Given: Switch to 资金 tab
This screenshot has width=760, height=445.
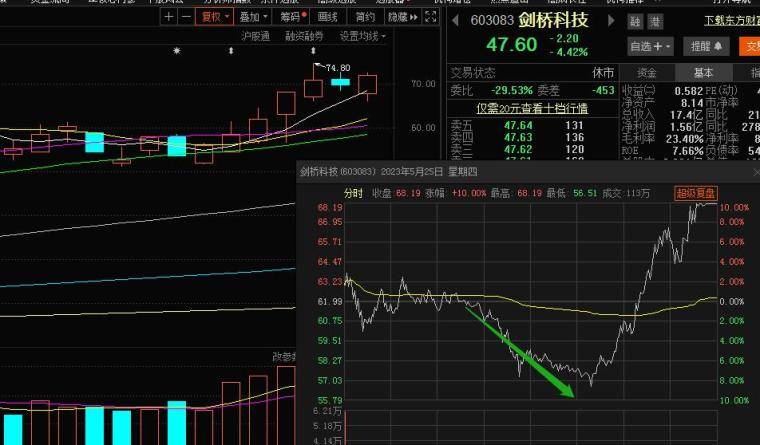Looking at the screenshot, I should pyautogui.click(x=647, y=73).
